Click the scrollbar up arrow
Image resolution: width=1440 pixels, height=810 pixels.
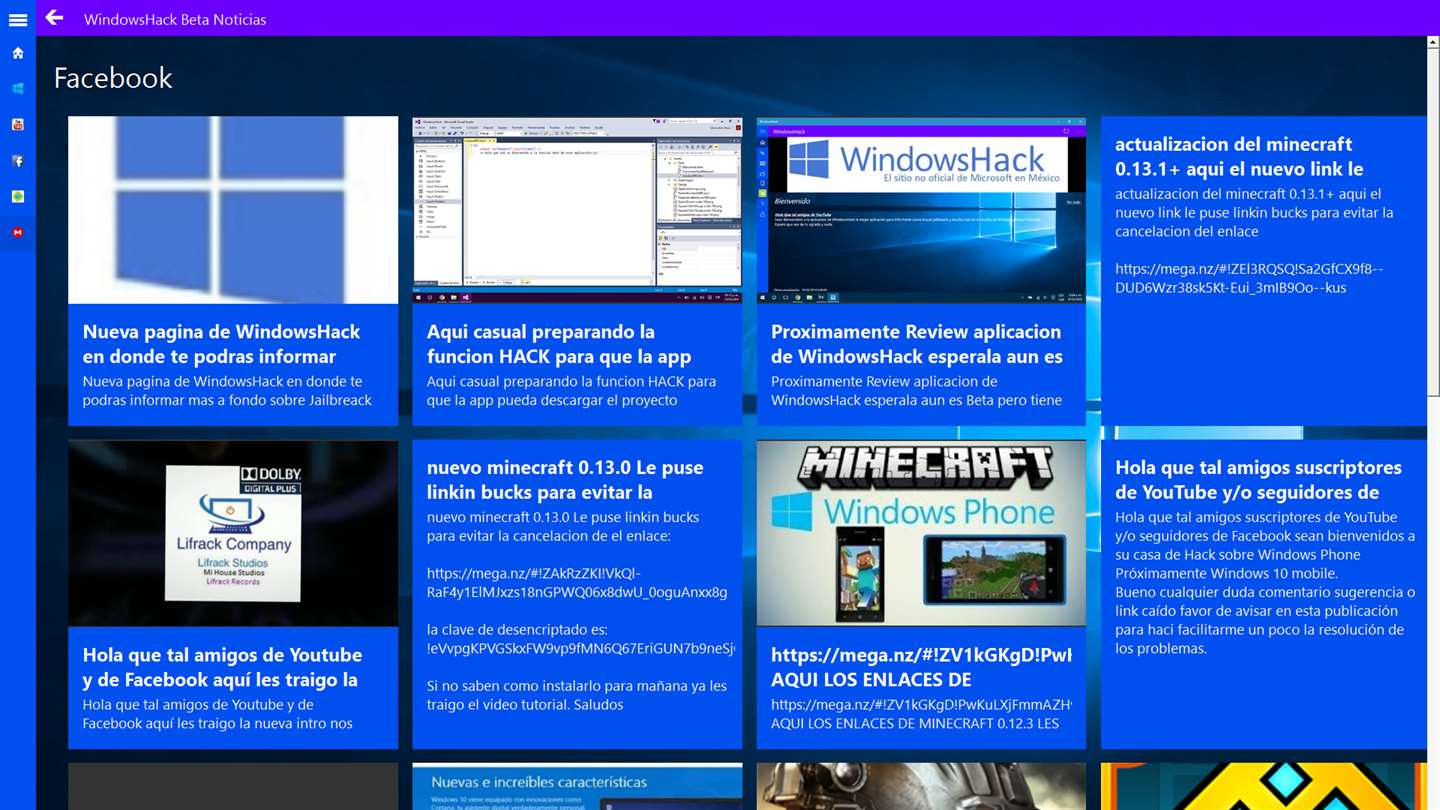click(x=1433, y=43)
